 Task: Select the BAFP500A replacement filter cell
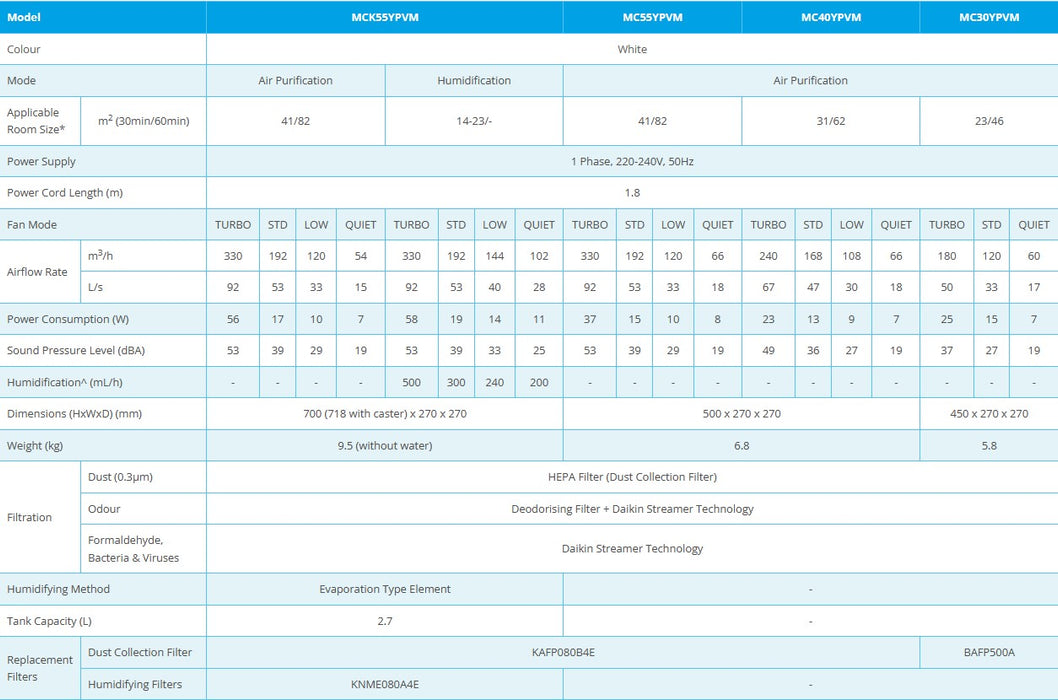pyautogui.click(x=988, y=652)
